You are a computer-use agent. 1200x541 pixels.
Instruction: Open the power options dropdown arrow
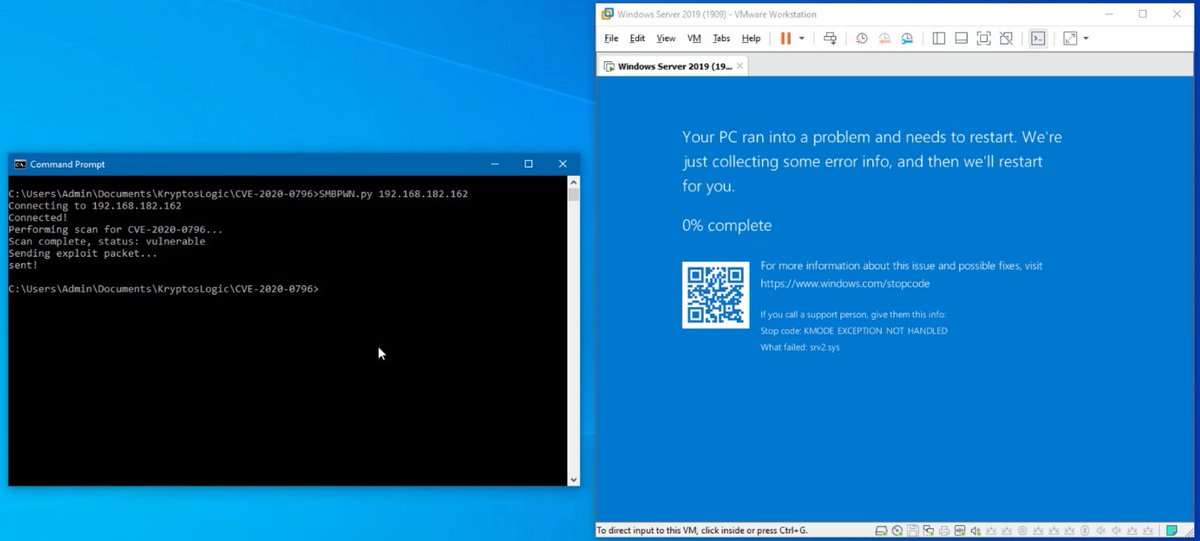(x=801, y=38)
